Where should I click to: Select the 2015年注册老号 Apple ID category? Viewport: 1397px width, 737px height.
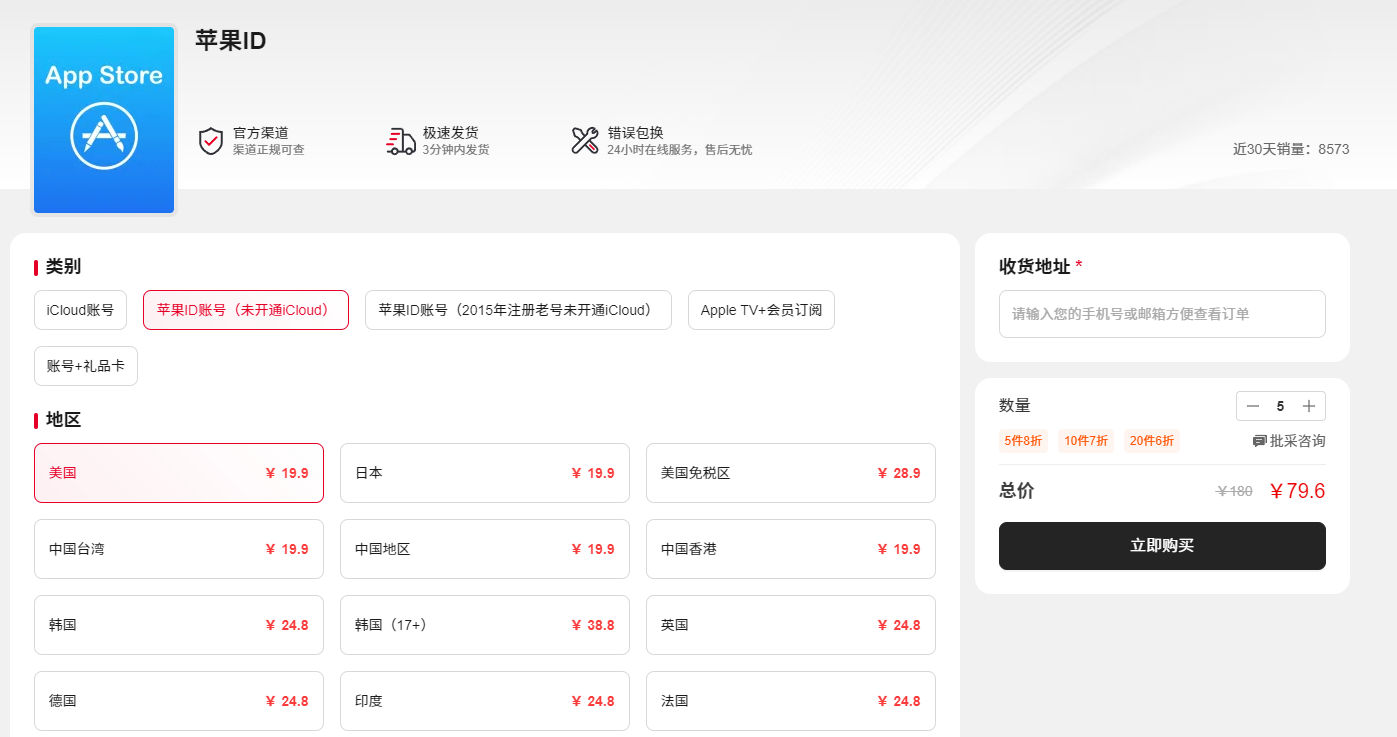518,310
